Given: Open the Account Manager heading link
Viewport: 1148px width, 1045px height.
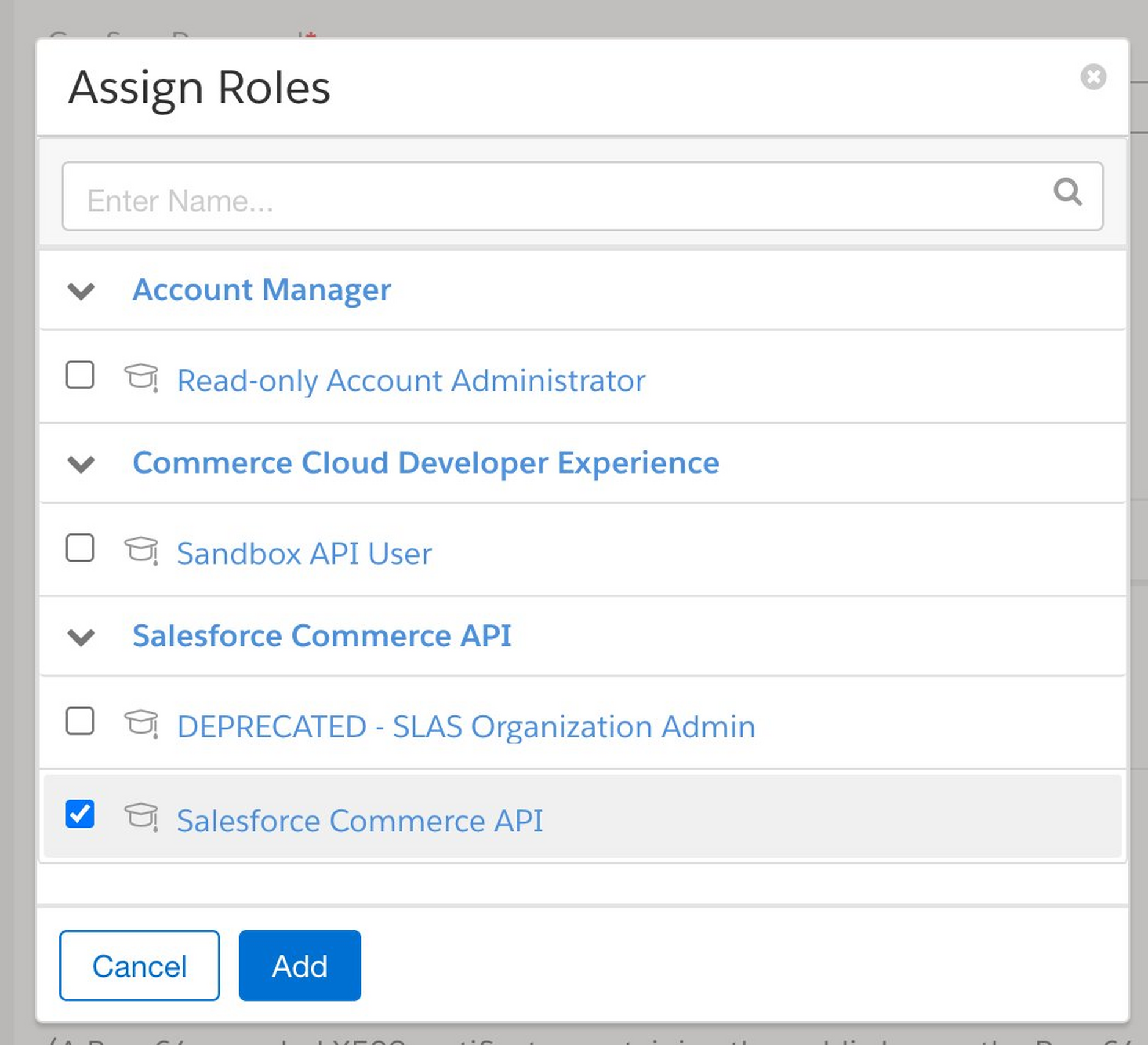Looking at the screenshot, I should point(261,290).
